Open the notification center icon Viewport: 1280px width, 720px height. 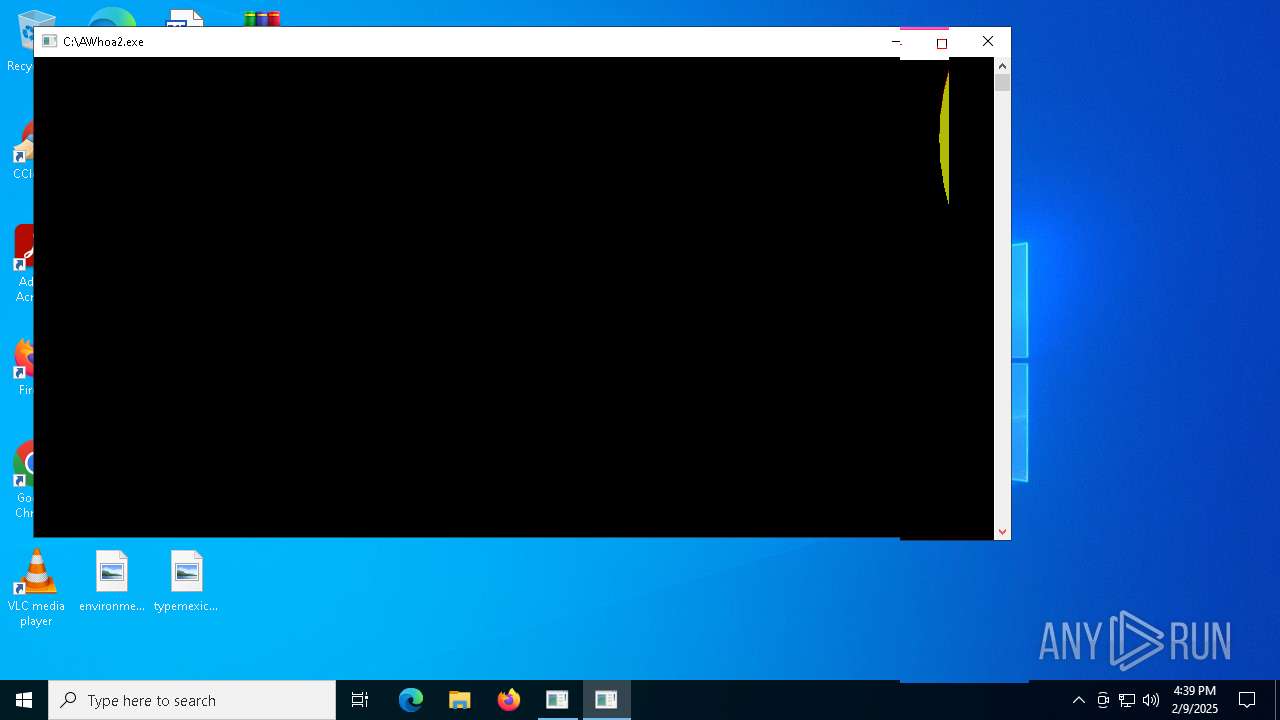(1247, 700)
